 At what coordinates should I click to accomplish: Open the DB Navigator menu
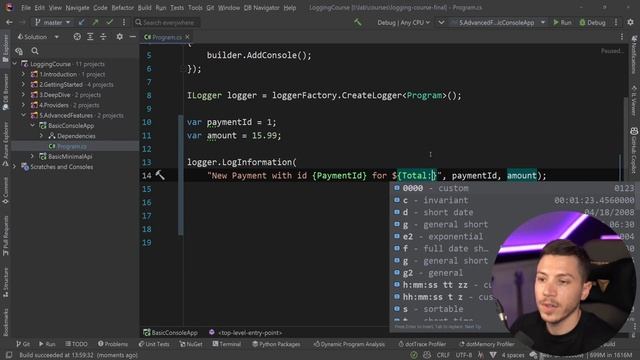261,8
